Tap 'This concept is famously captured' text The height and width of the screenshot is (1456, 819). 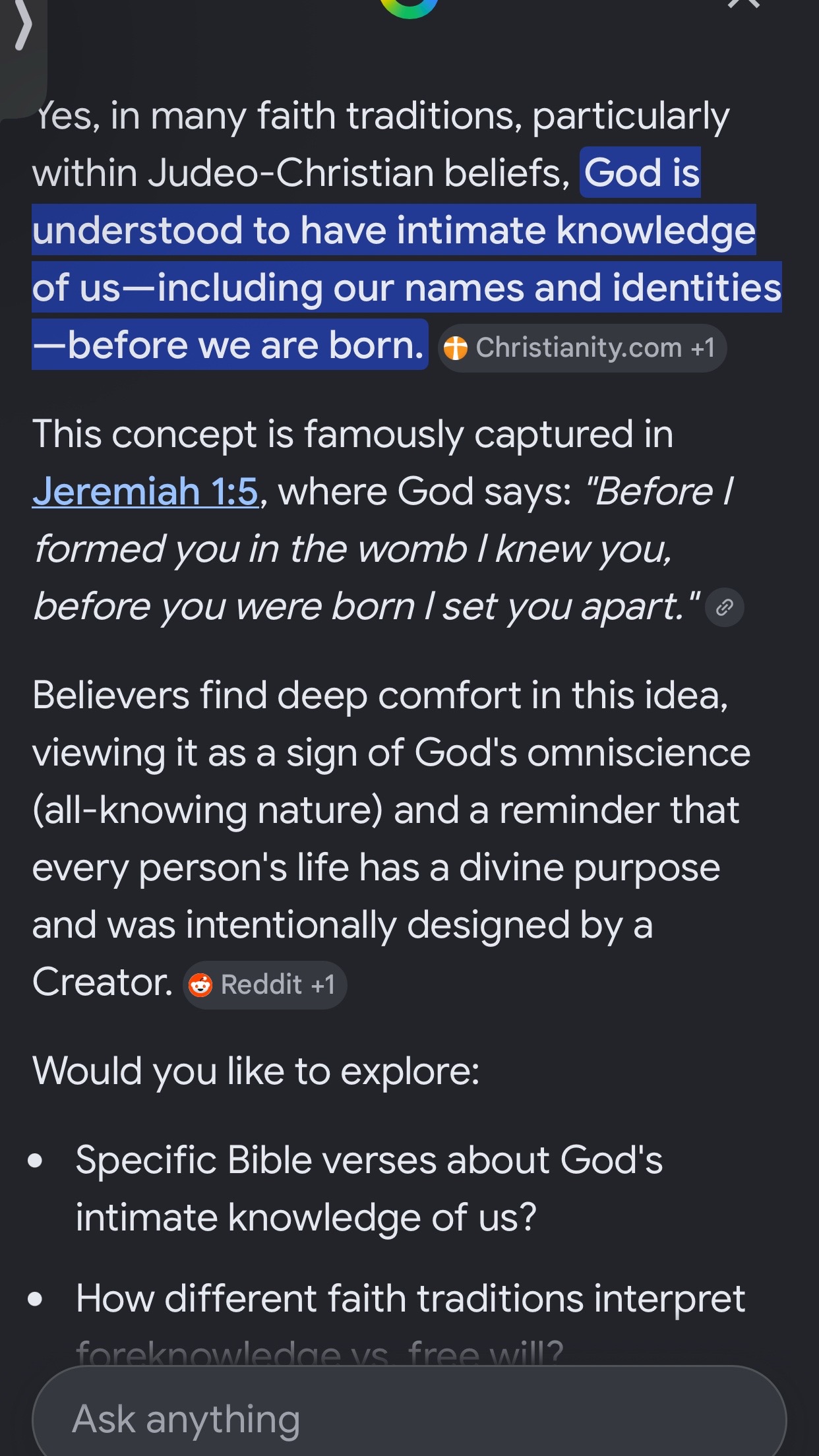353,435
